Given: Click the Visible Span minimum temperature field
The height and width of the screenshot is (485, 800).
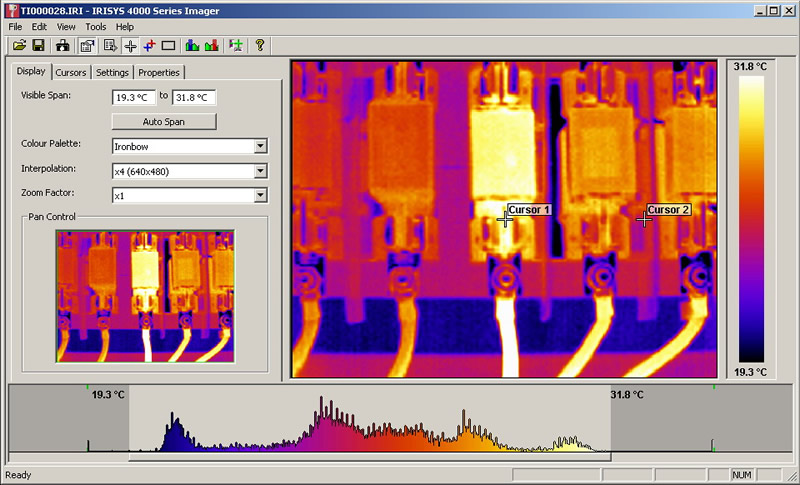Looking at the screenshot, I should click(134, 98).
